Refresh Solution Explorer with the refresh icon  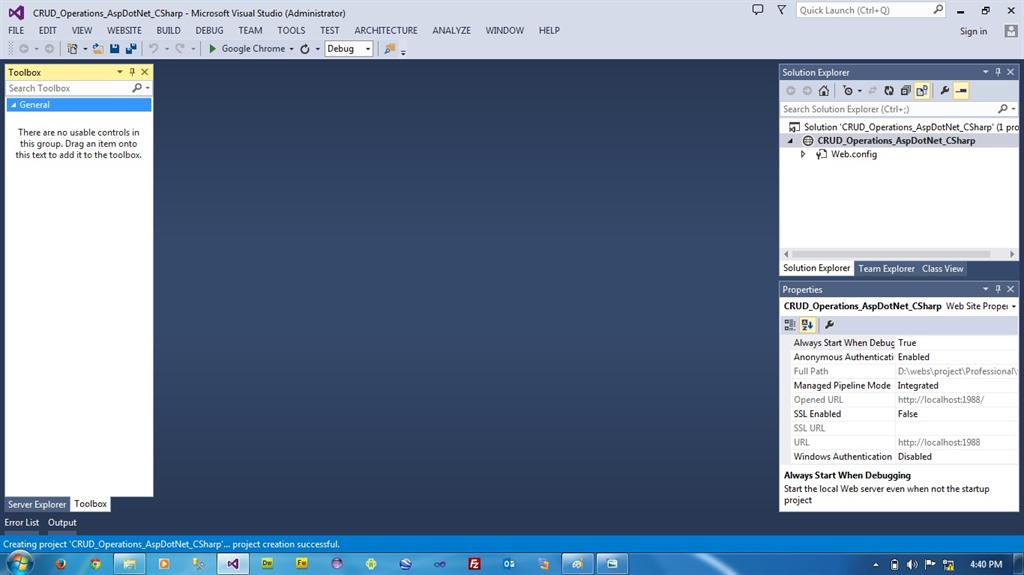889,91
